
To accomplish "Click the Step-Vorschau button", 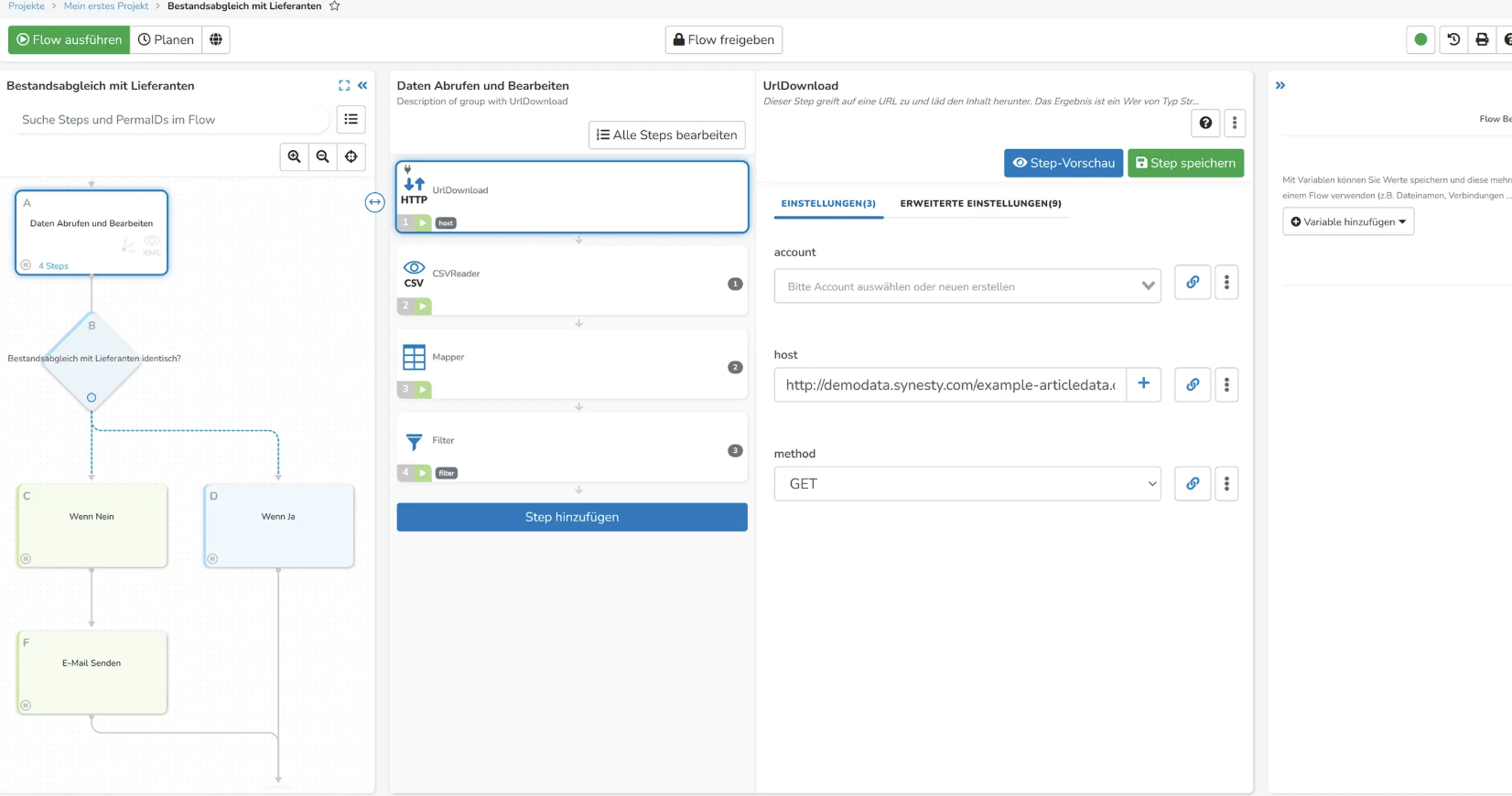I will [1064, 163].
